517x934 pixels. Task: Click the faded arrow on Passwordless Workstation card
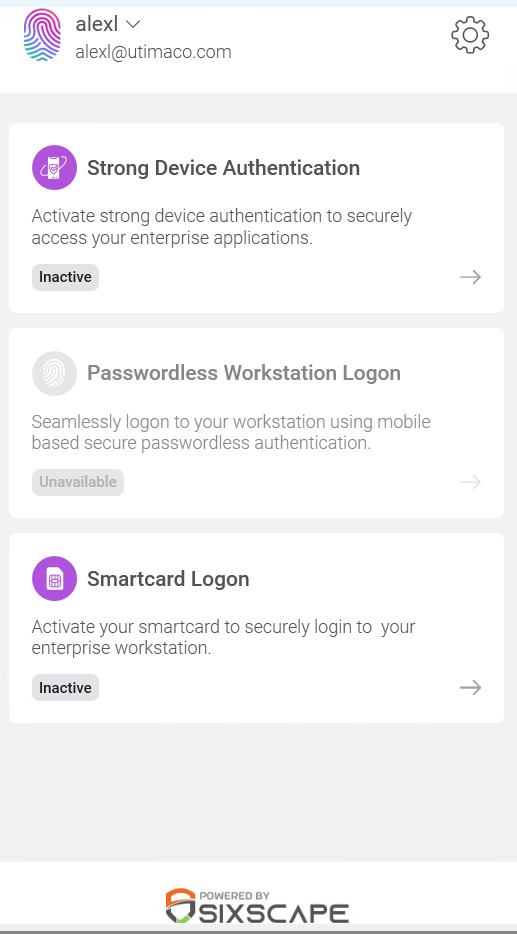tap(471, 482)
